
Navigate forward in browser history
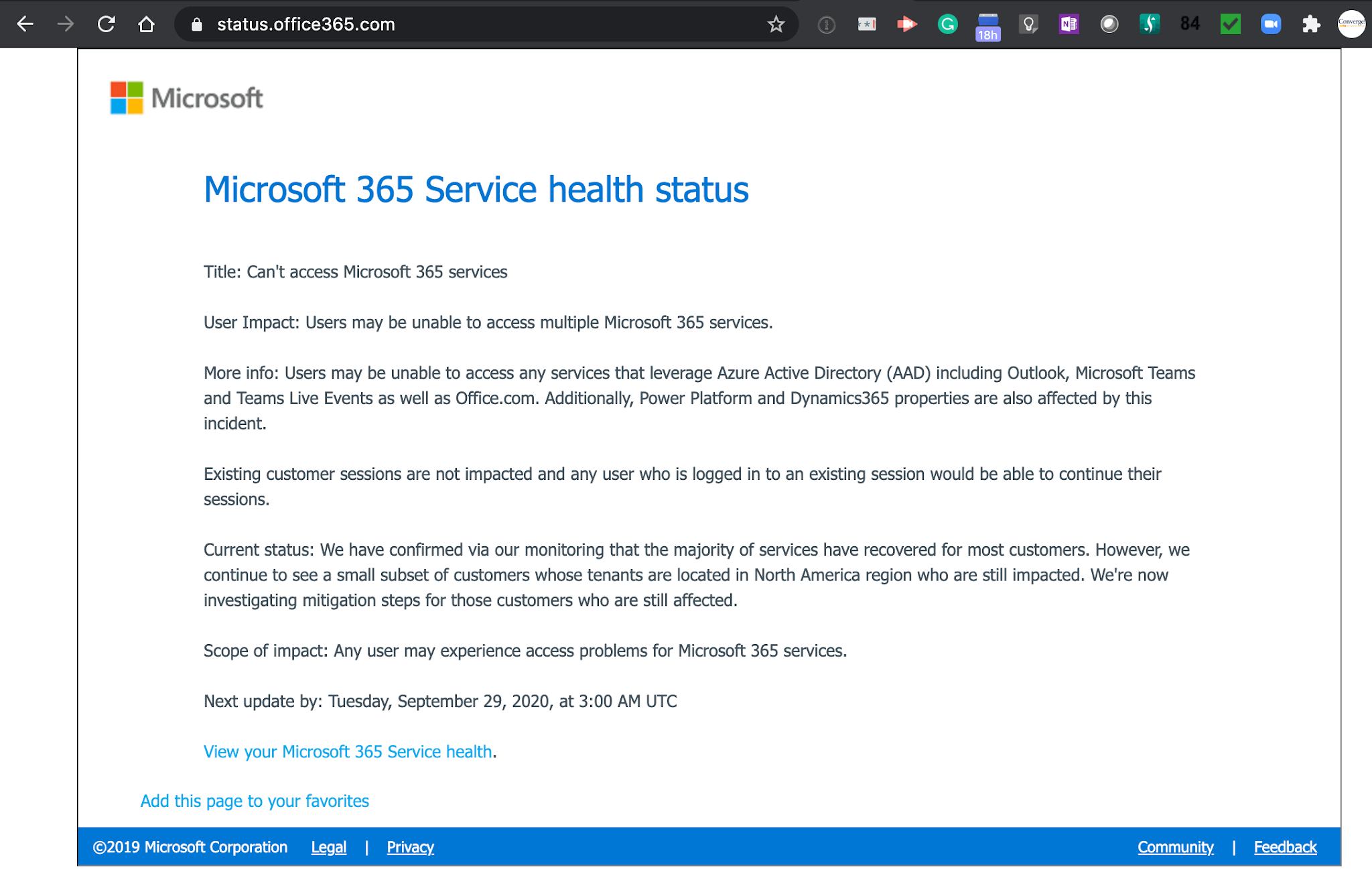pos(66,23)
